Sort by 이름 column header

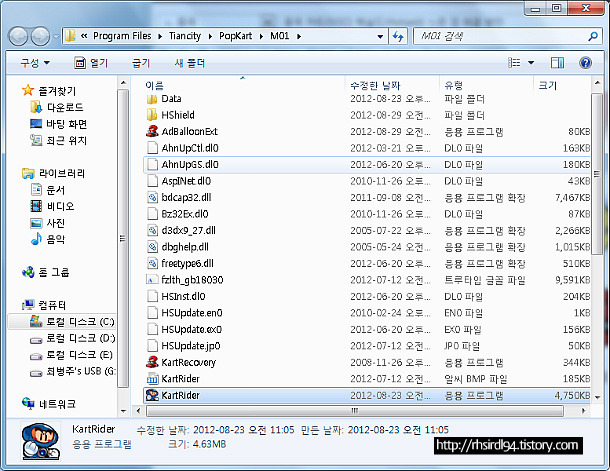[154, 85]
